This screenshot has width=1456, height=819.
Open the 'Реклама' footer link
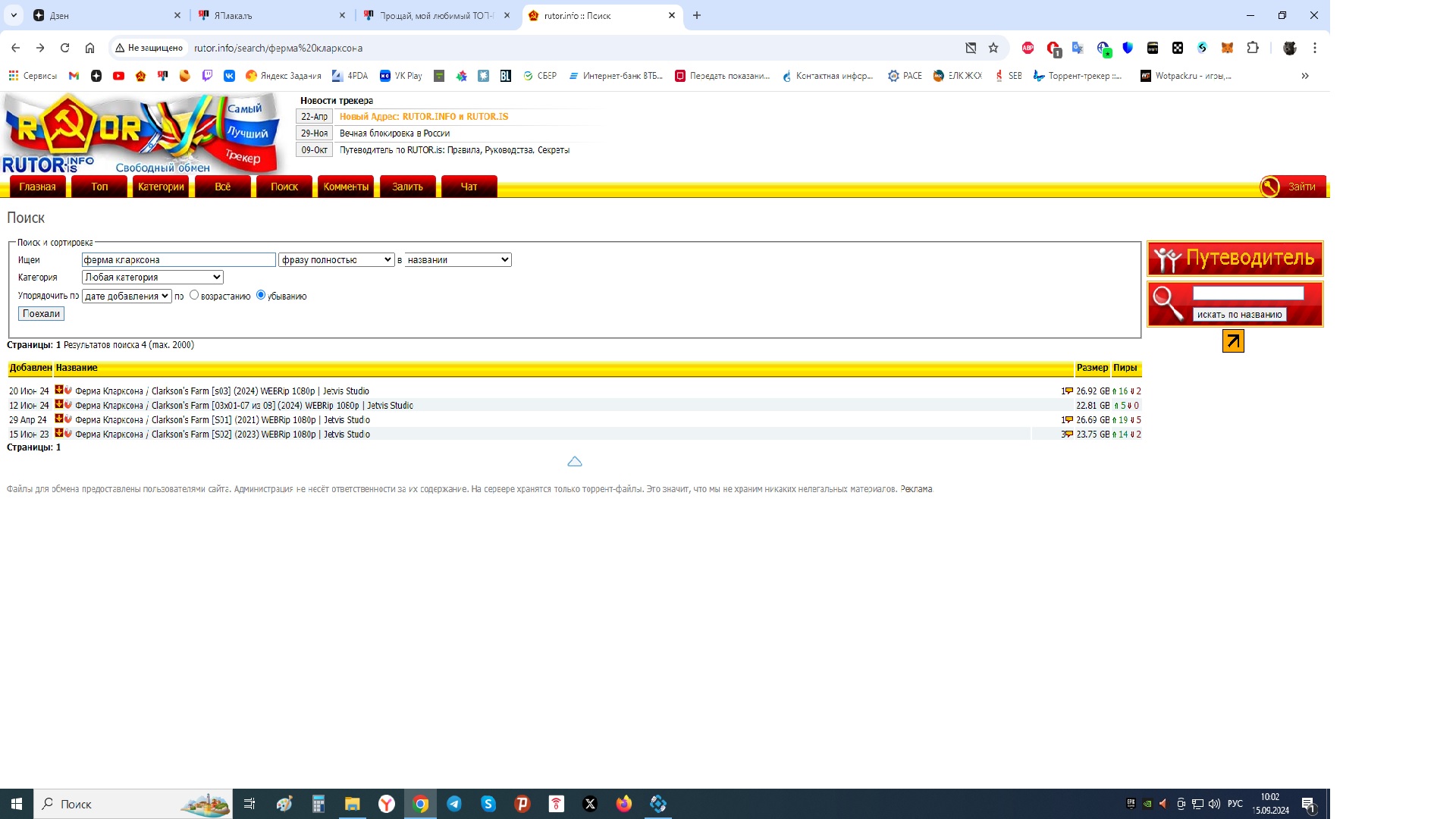click(916, 489)
